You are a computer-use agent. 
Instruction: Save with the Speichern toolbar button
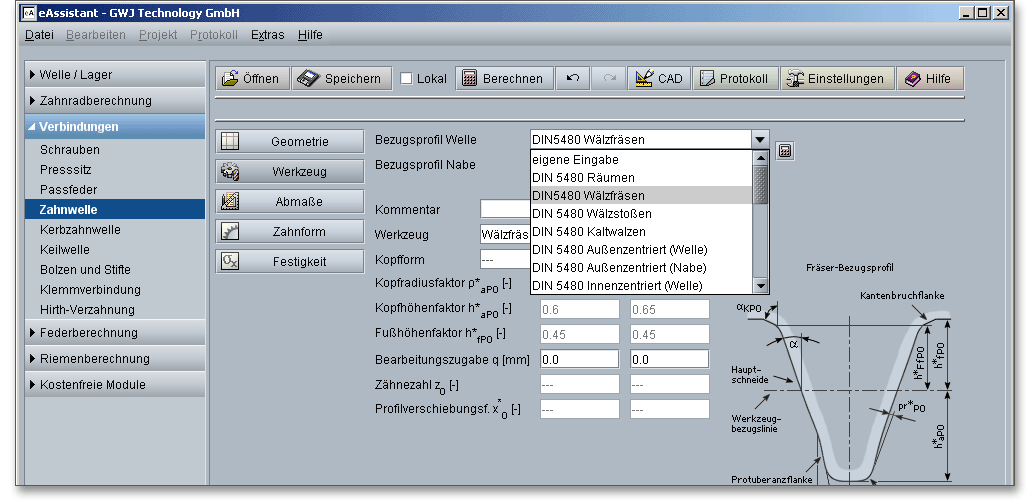click(x=341, y=79)
